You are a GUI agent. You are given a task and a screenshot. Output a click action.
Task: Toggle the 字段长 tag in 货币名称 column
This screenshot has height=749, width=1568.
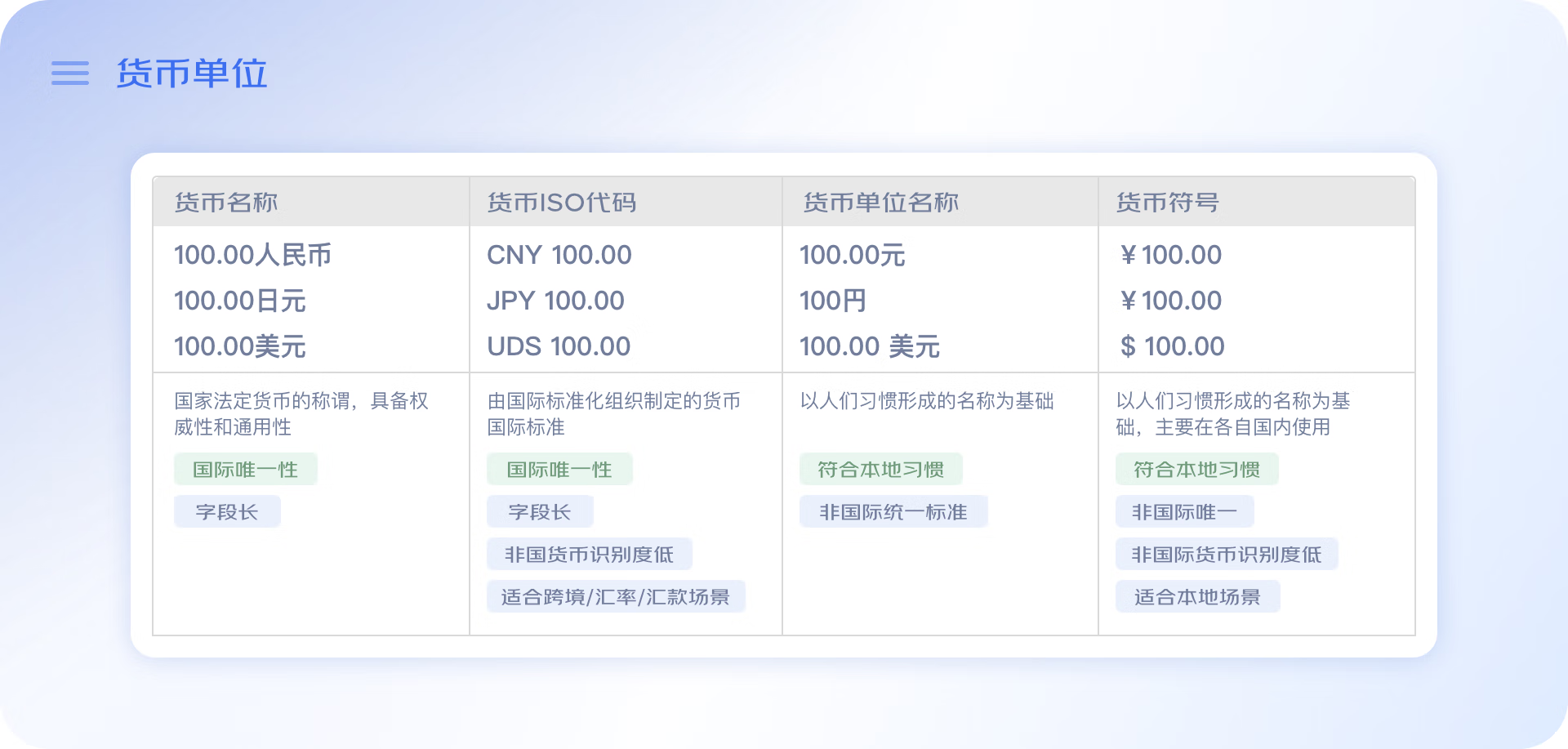tap(226, 510)
